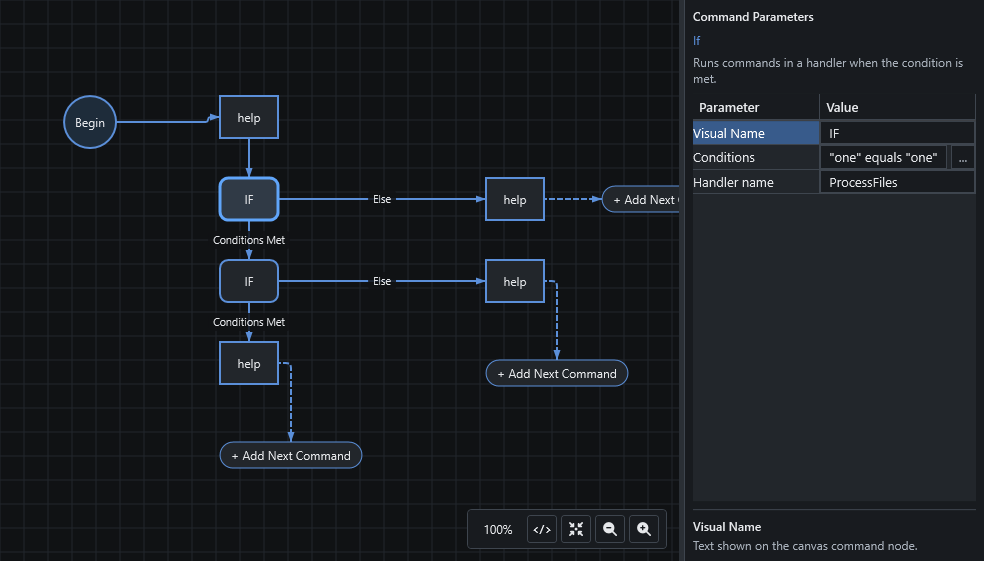Image resolution: width=984 pixels, height=561 pixels.
Task: Edit the Visual Name value field IF
Action: [x=897, y=133]
